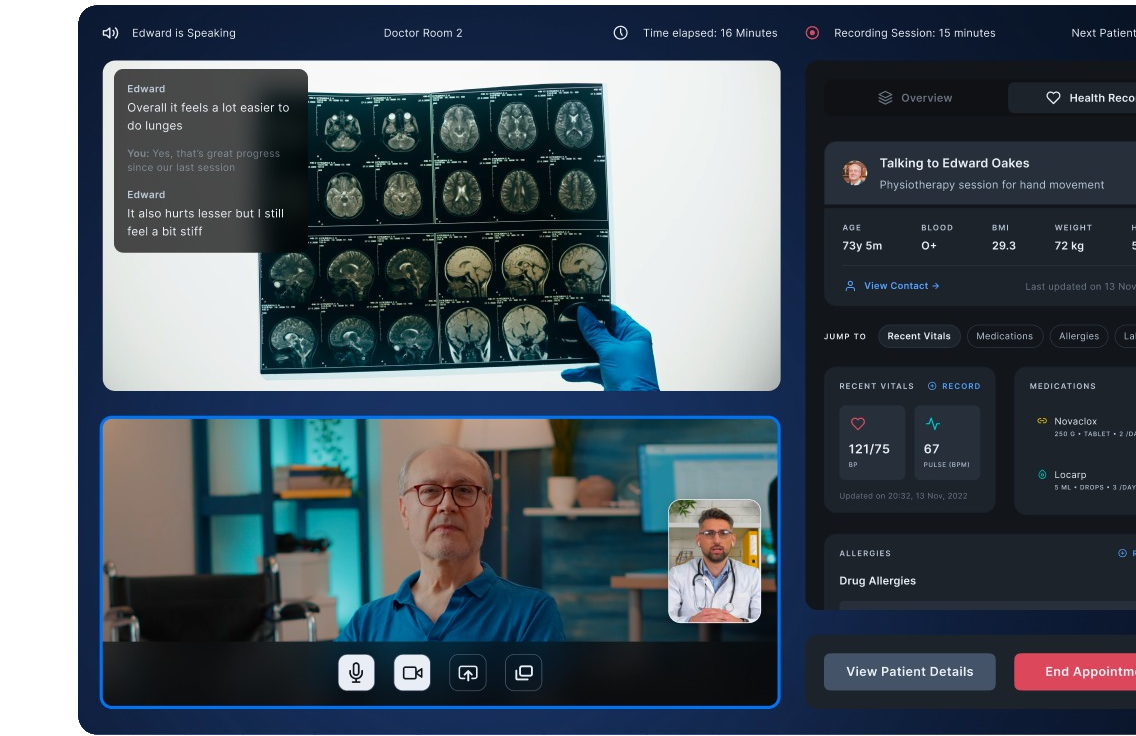Toggle the red recording session indicator
Viewport: 1136px width, 736px height.
pos(812,33)
